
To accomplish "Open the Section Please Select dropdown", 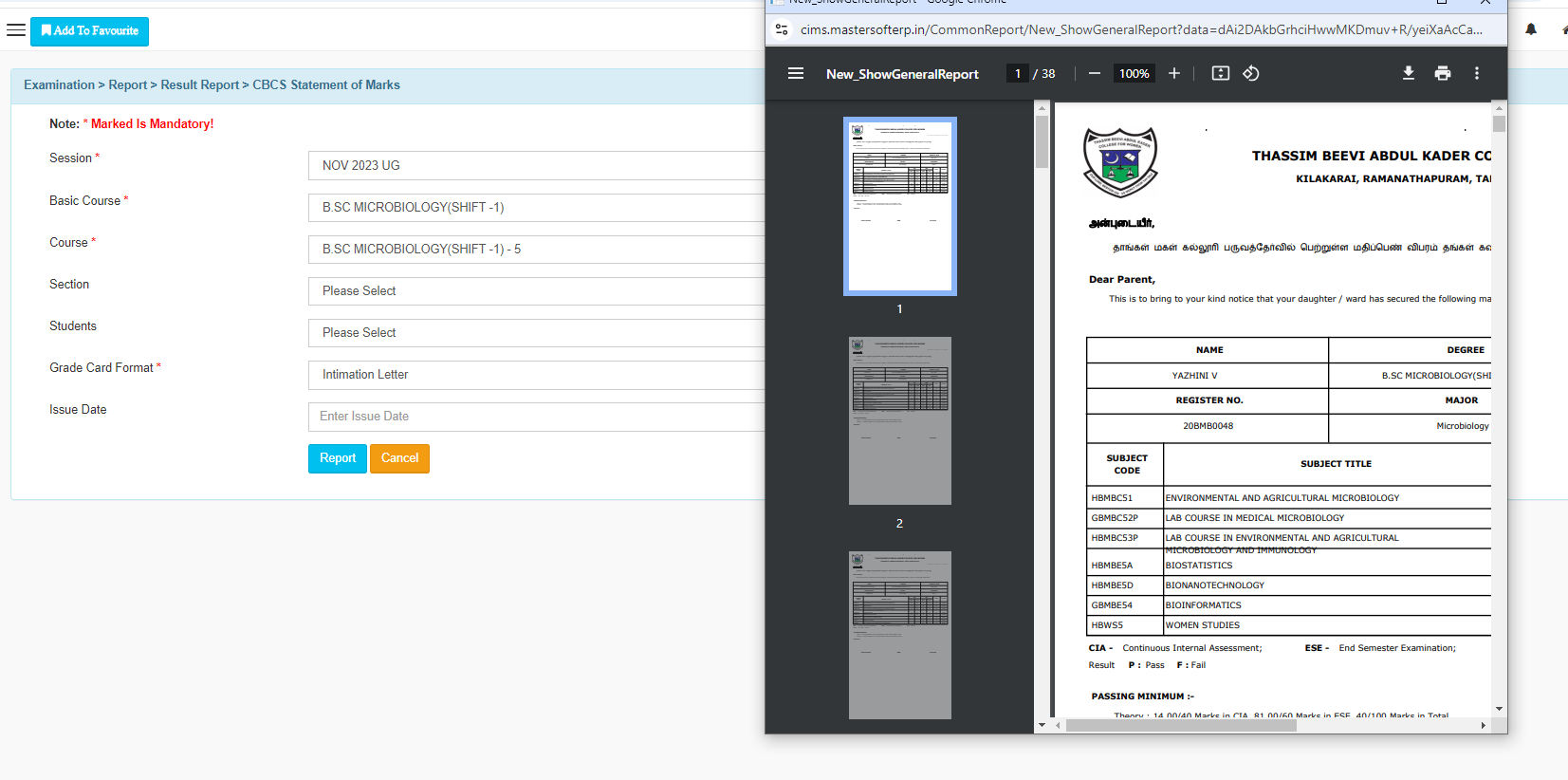I will 536,291.
